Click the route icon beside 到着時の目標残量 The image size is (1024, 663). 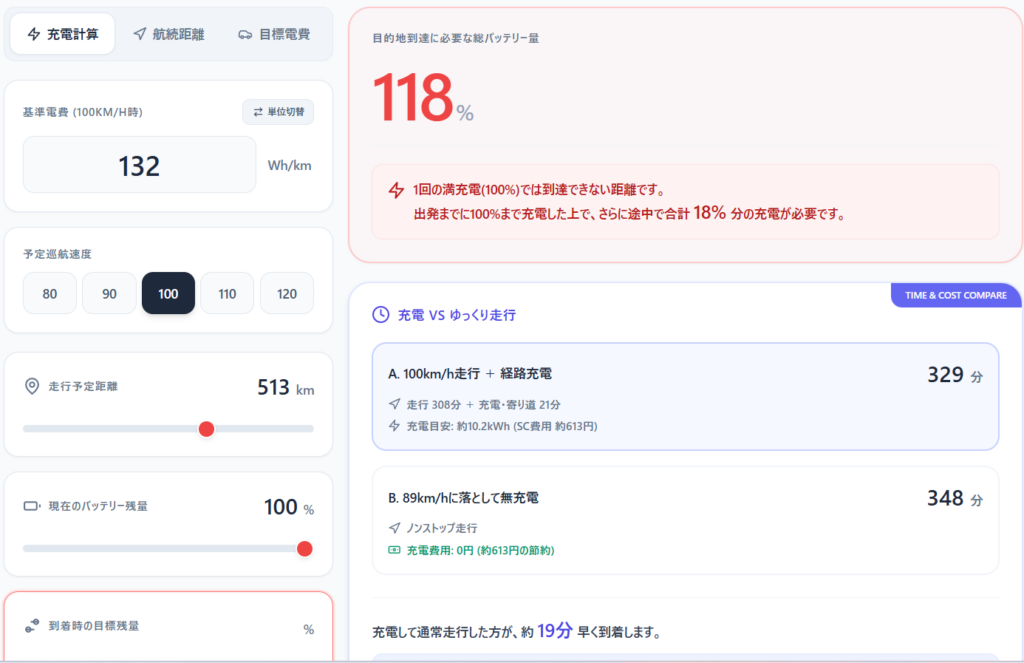pos(32,626)
